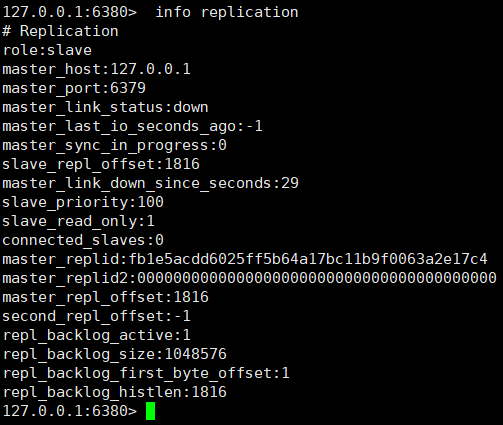Click the master_last_io_seconds_ago line
The image size is (503, 425).
click(x=132, y=126)
